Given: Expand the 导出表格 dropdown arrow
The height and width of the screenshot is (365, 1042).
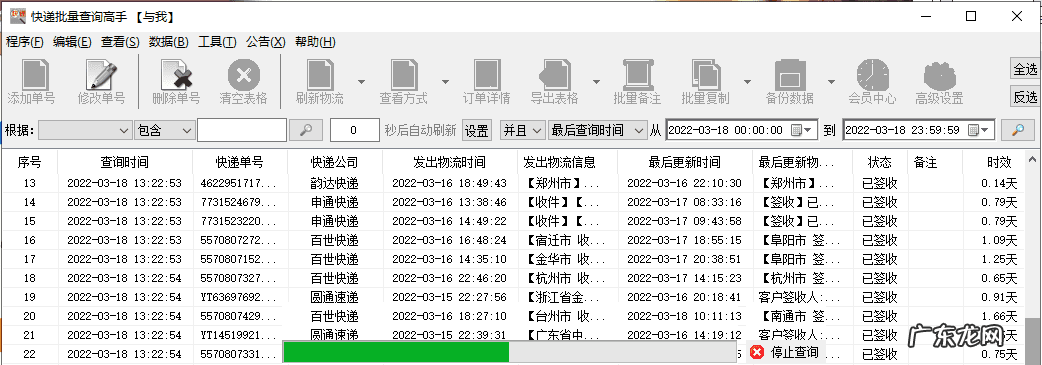Looking at the screenshot, I should point(596,82).
